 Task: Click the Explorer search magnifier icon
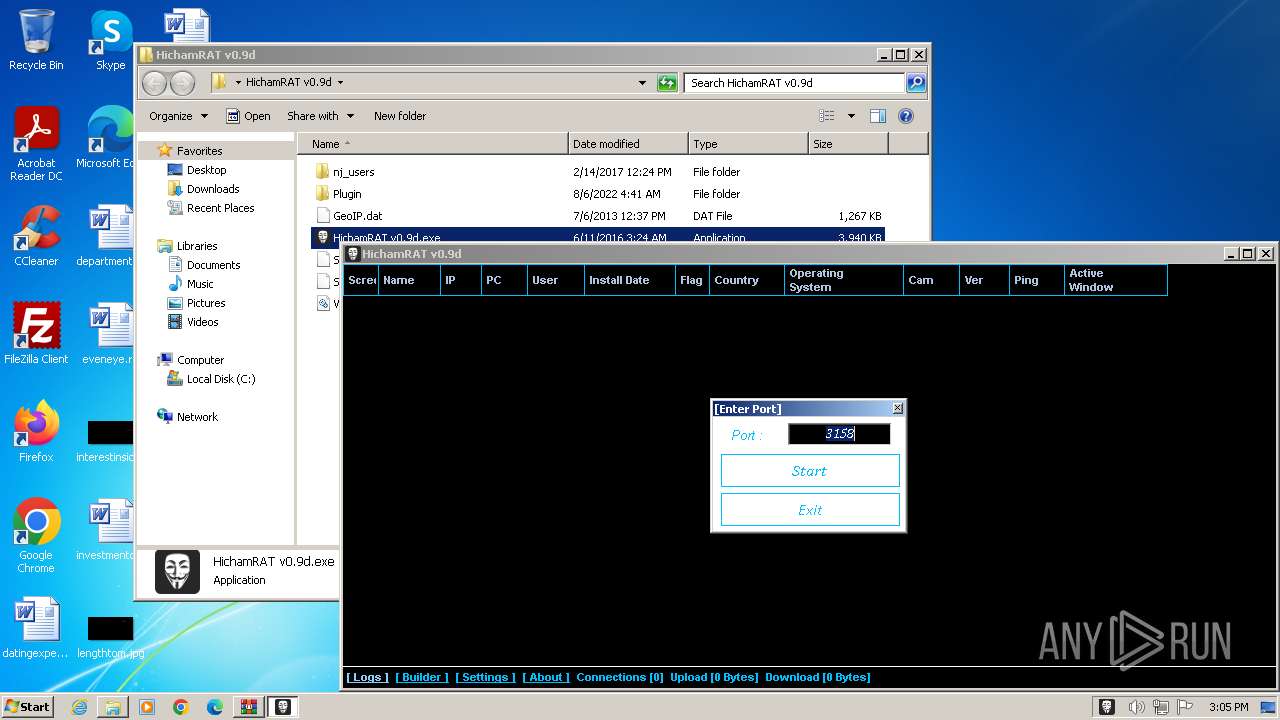[x=915, y=83]
